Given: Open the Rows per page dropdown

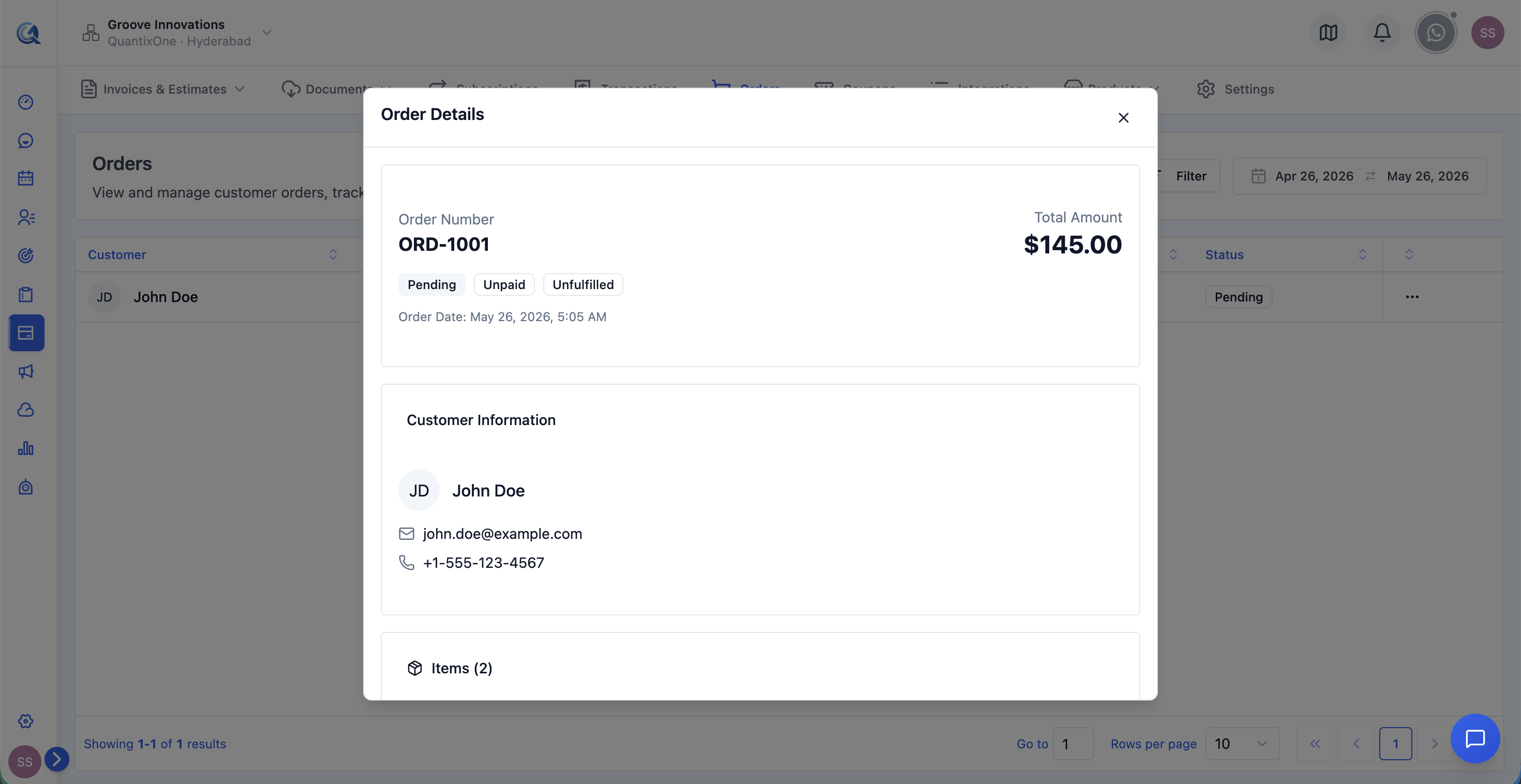Looking at the screenshot, I should [1242, 744].
